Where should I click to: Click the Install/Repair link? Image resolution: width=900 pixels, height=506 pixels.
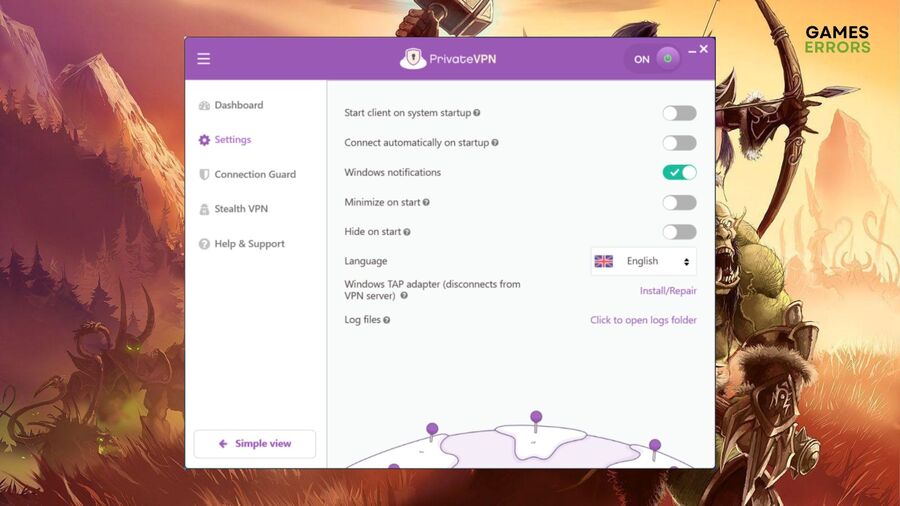[x=668, y=291]
